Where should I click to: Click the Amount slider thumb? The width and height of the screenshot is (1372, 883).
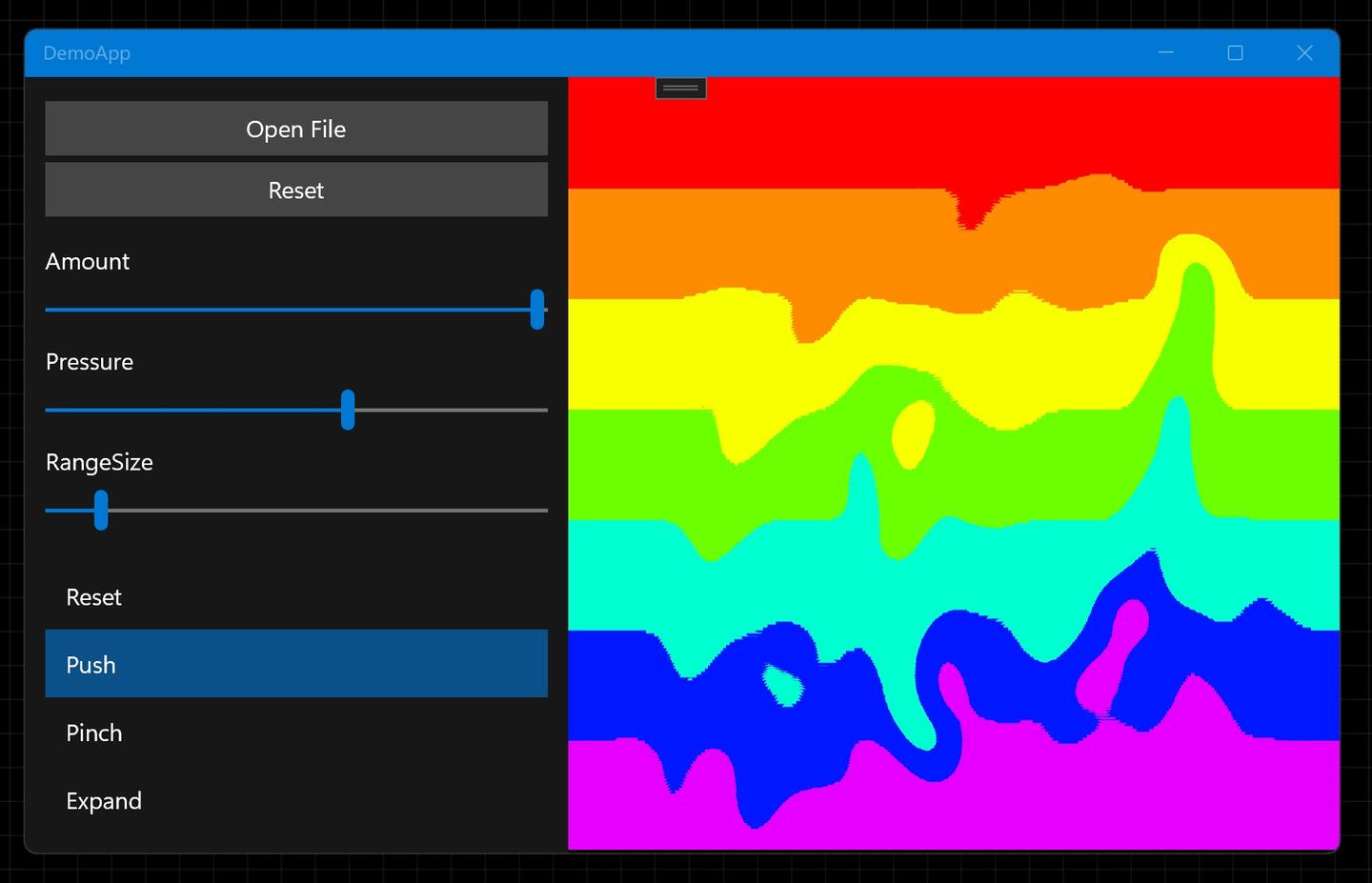click(x=537, y=310)
